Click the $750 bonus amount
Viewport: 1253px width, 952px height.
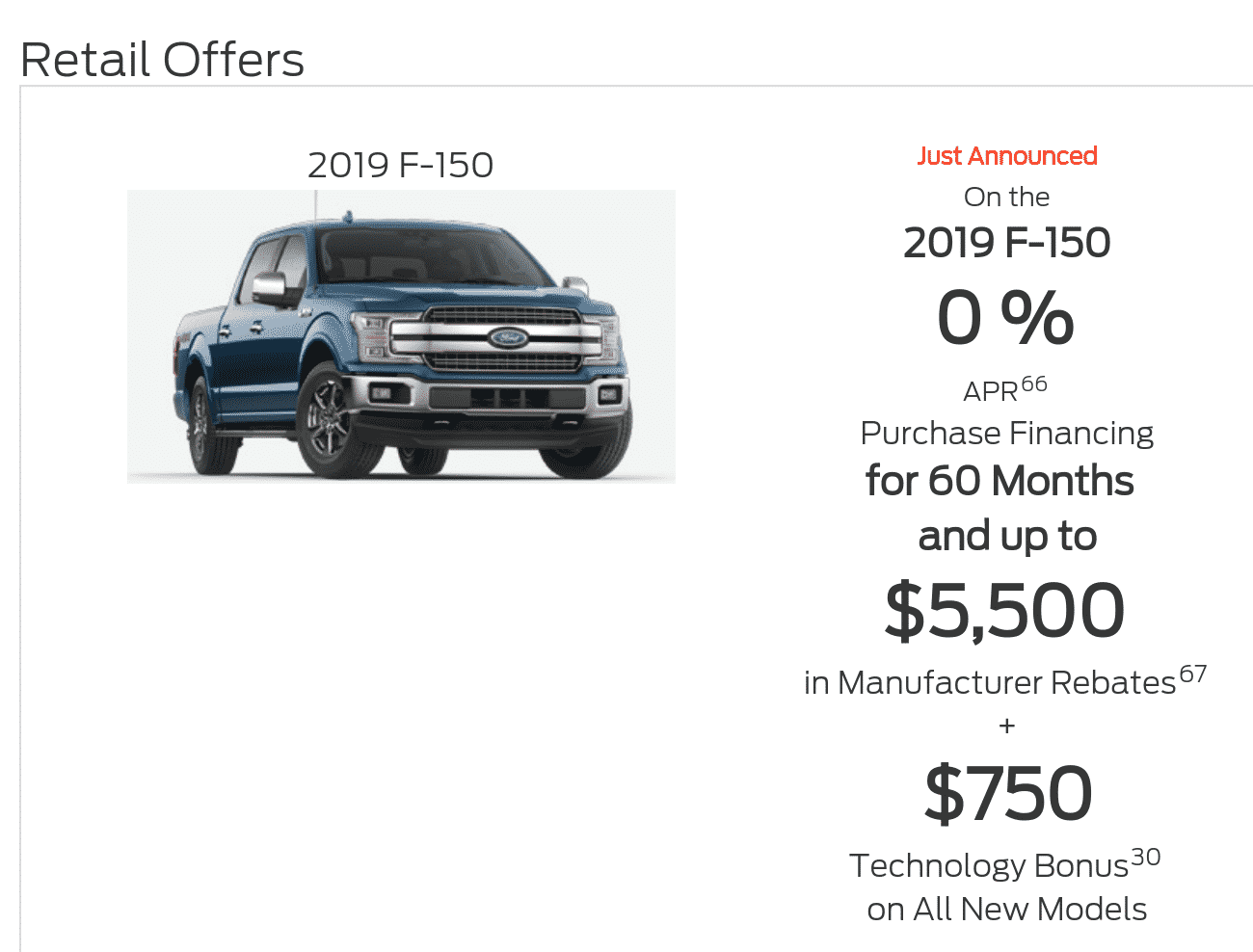1008,793
